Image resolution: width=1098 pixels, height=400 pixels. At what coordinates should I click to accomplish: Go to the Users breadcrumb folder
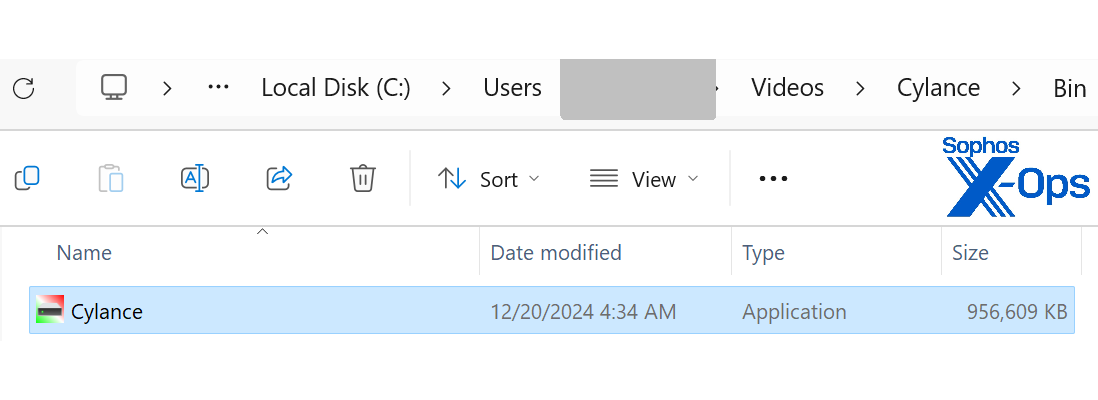point(512,88)
